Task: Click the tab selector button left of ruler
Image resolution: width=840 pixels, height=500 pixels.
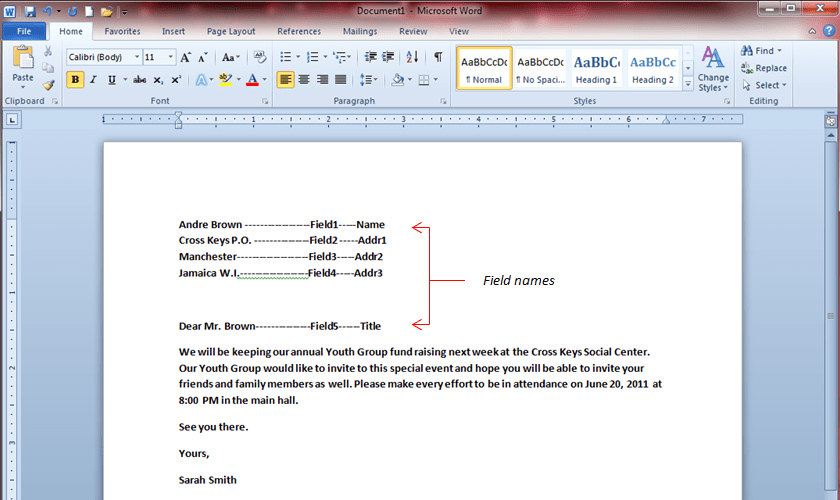Action: pos(12,120)
